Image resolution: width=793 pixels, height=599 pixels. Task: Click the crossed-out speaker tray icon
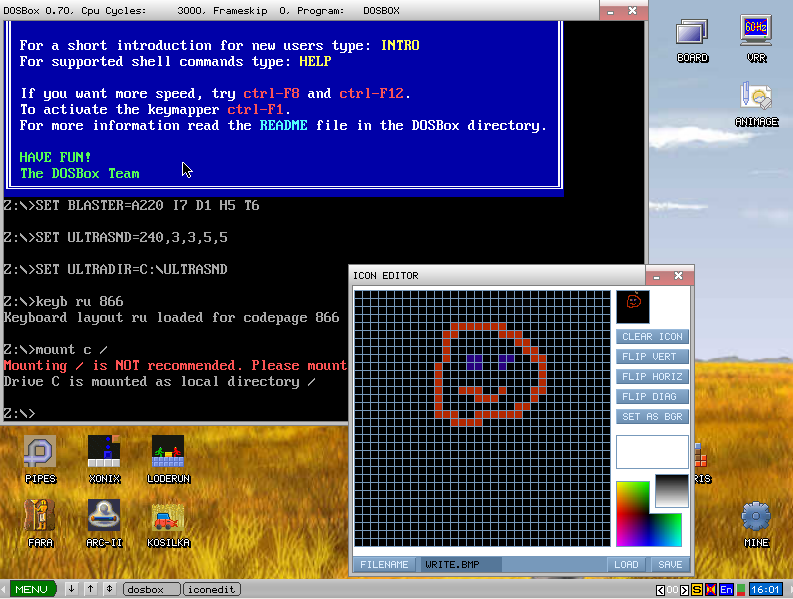pos(711,589)
